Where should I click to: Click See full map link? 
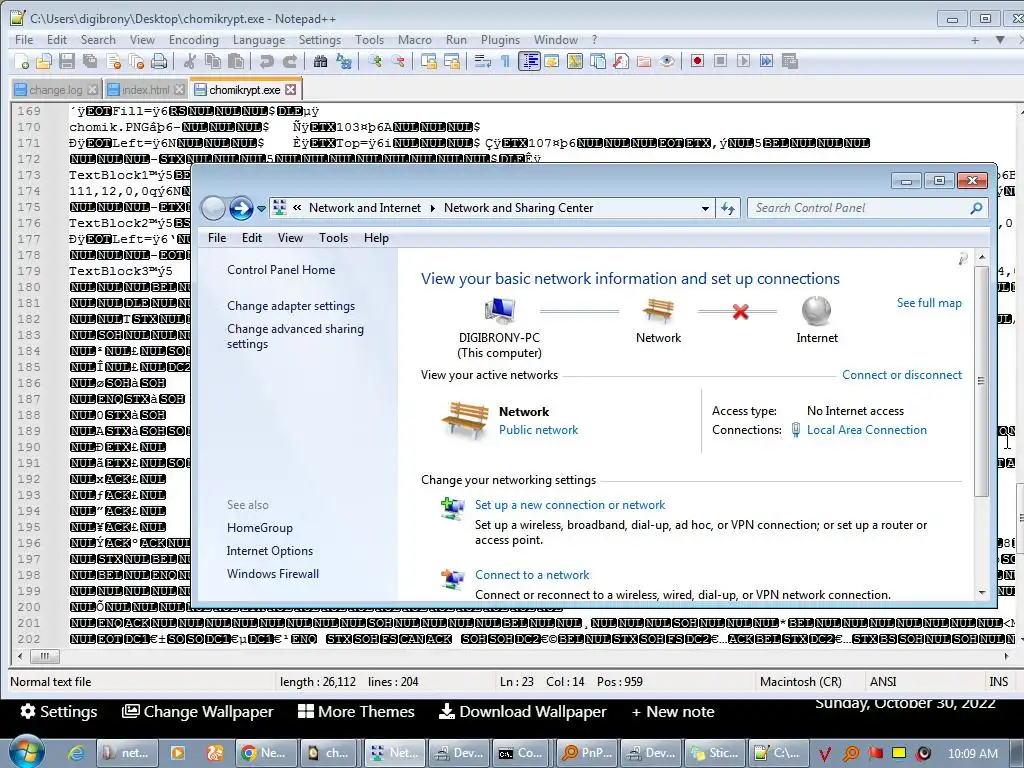[x=929, y=303]
